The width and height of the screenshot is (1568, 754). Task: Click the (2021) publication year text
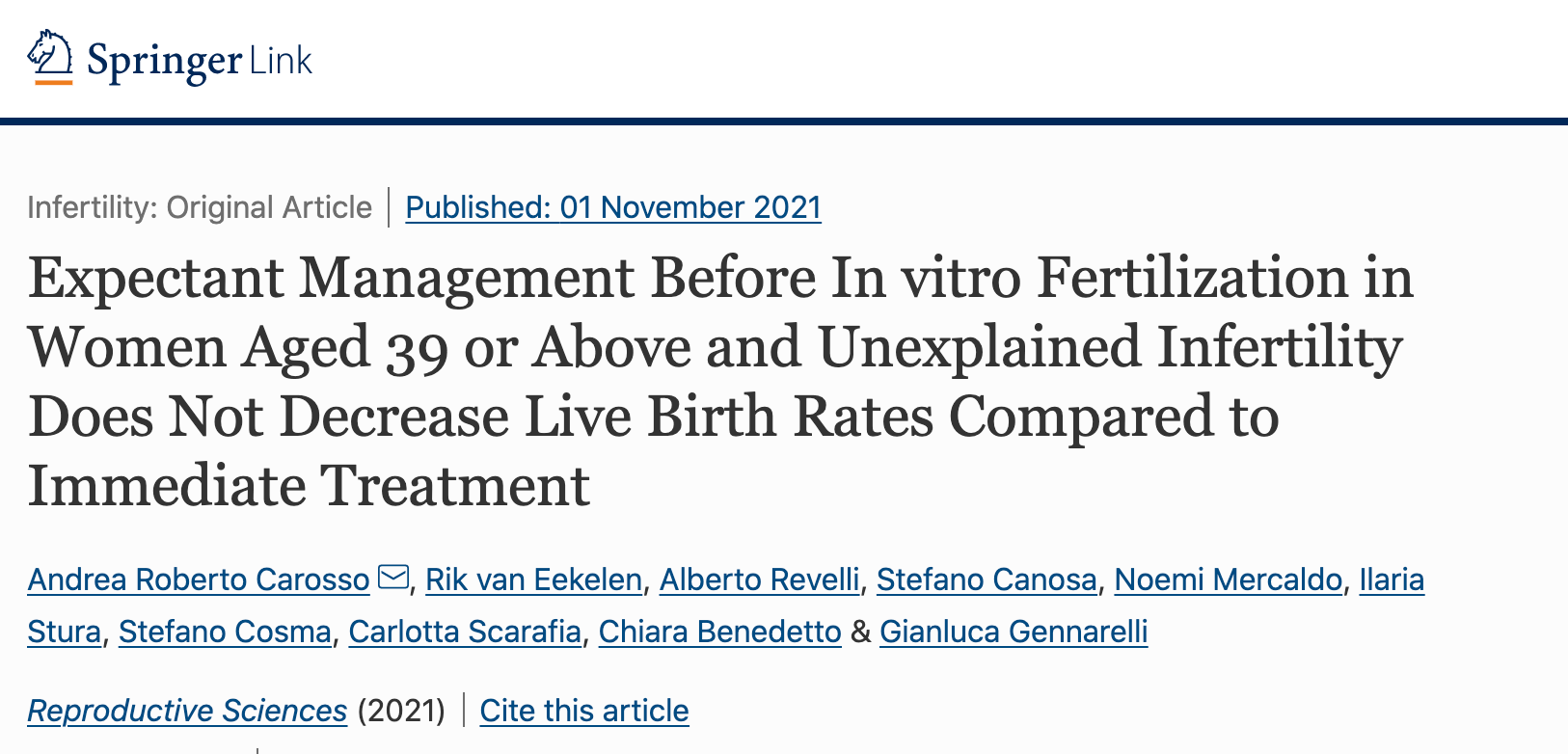click(402, 710)
